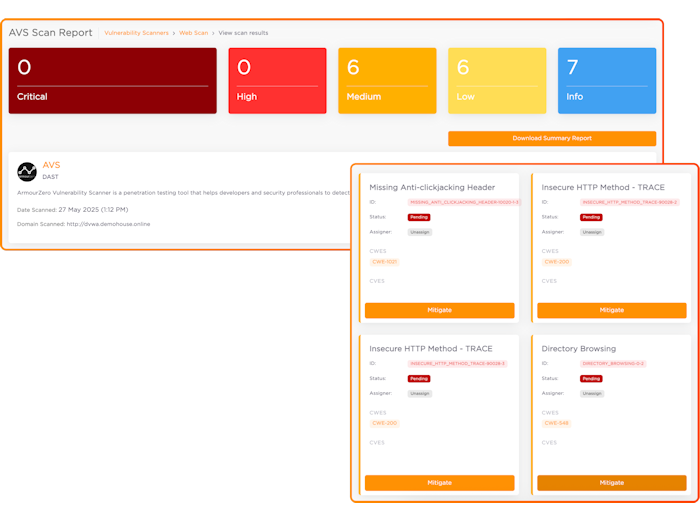Click Unassign on the TRACE-90028-2 card
This screenshot has width=700, height=526.
tap(592, 232)
